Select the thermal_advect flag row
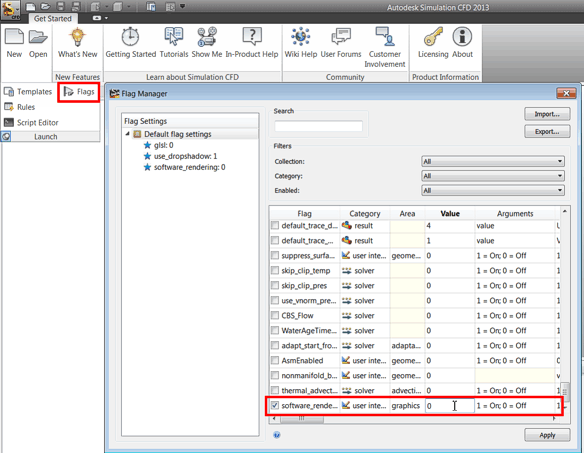The image size is (584, 453). pyautogui.click(x=415, y=390)
